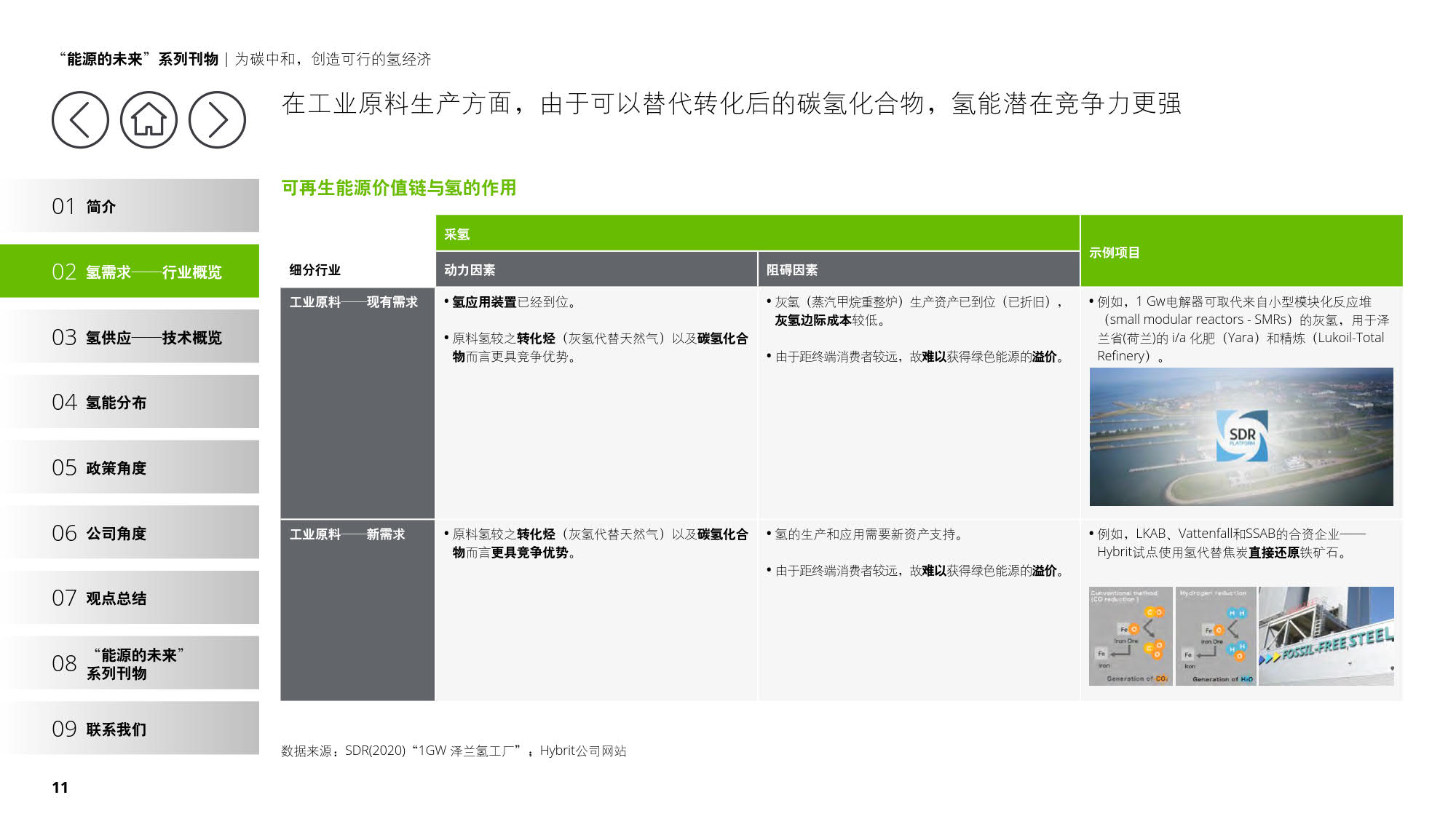Open section 01 简介
Image resolution: width=1456 pixels, height=819 pixels.
click(130, 206)
